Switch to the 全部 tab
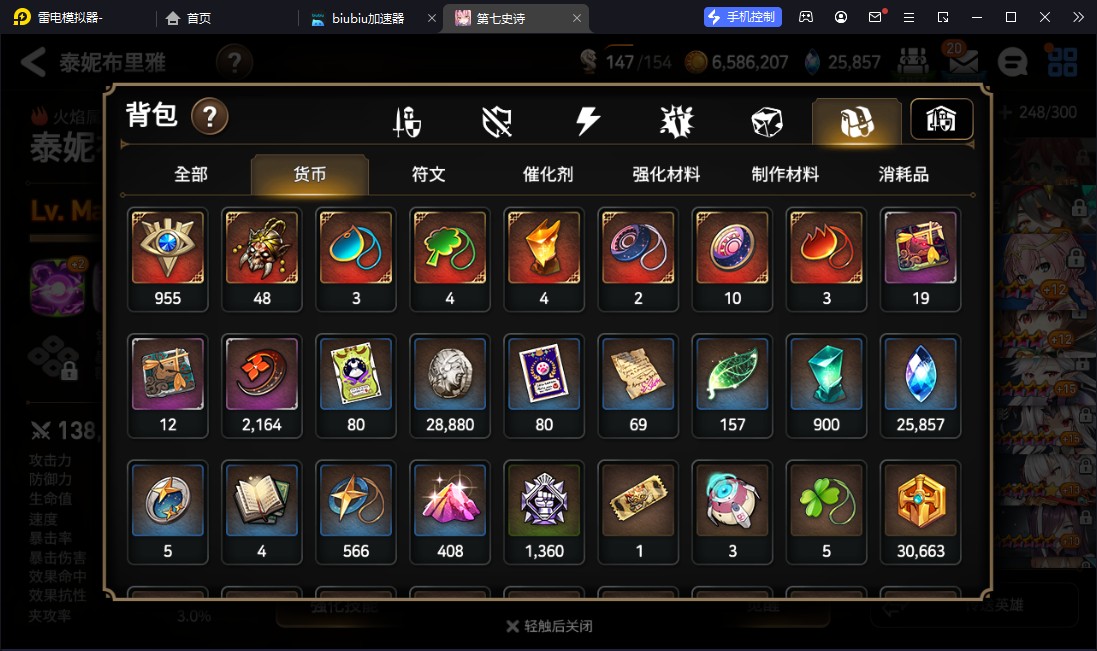The height and width of the screenshot is (651, 1097). pyautogui.click(x=190, y=174)
